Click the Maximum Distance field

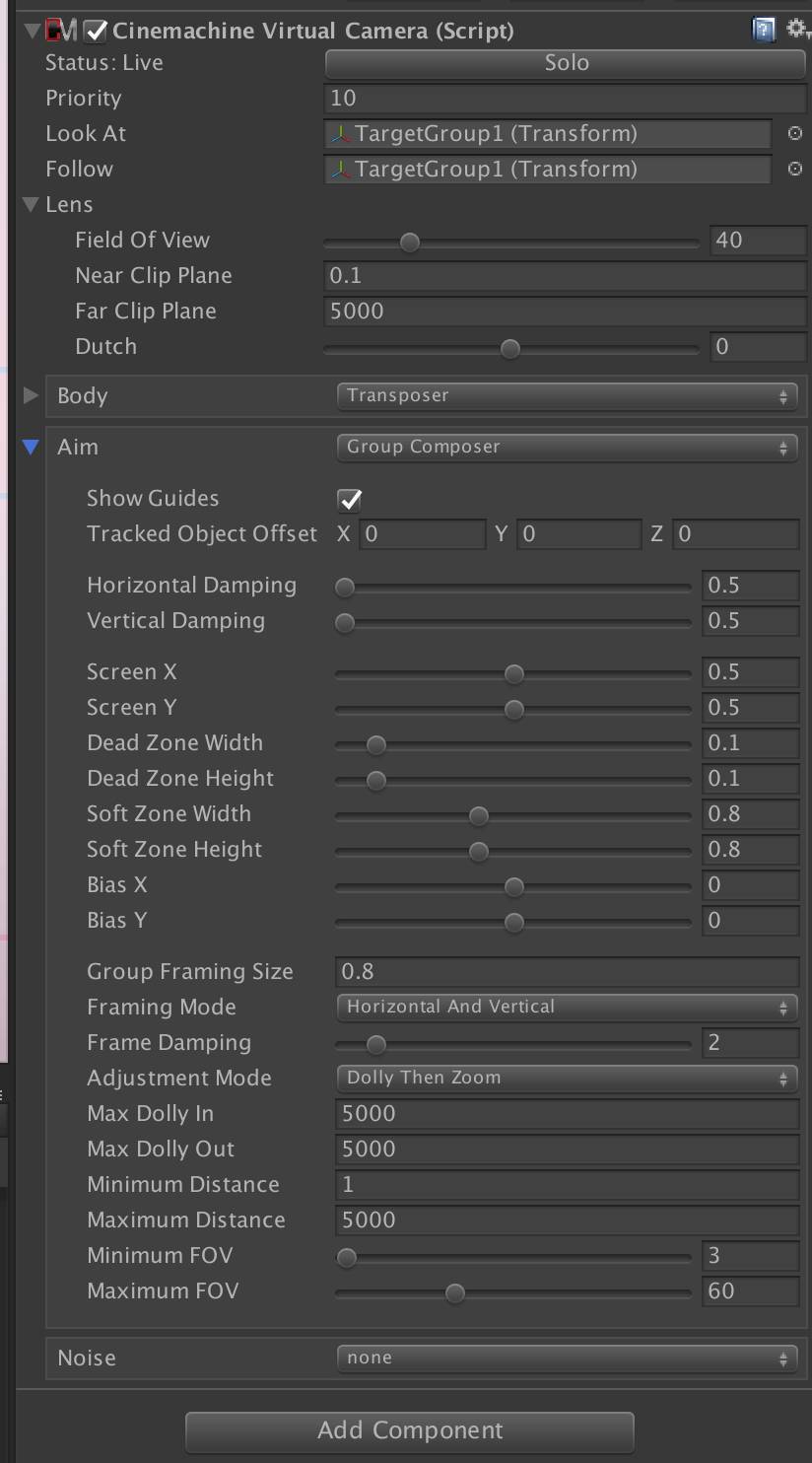568,1220
